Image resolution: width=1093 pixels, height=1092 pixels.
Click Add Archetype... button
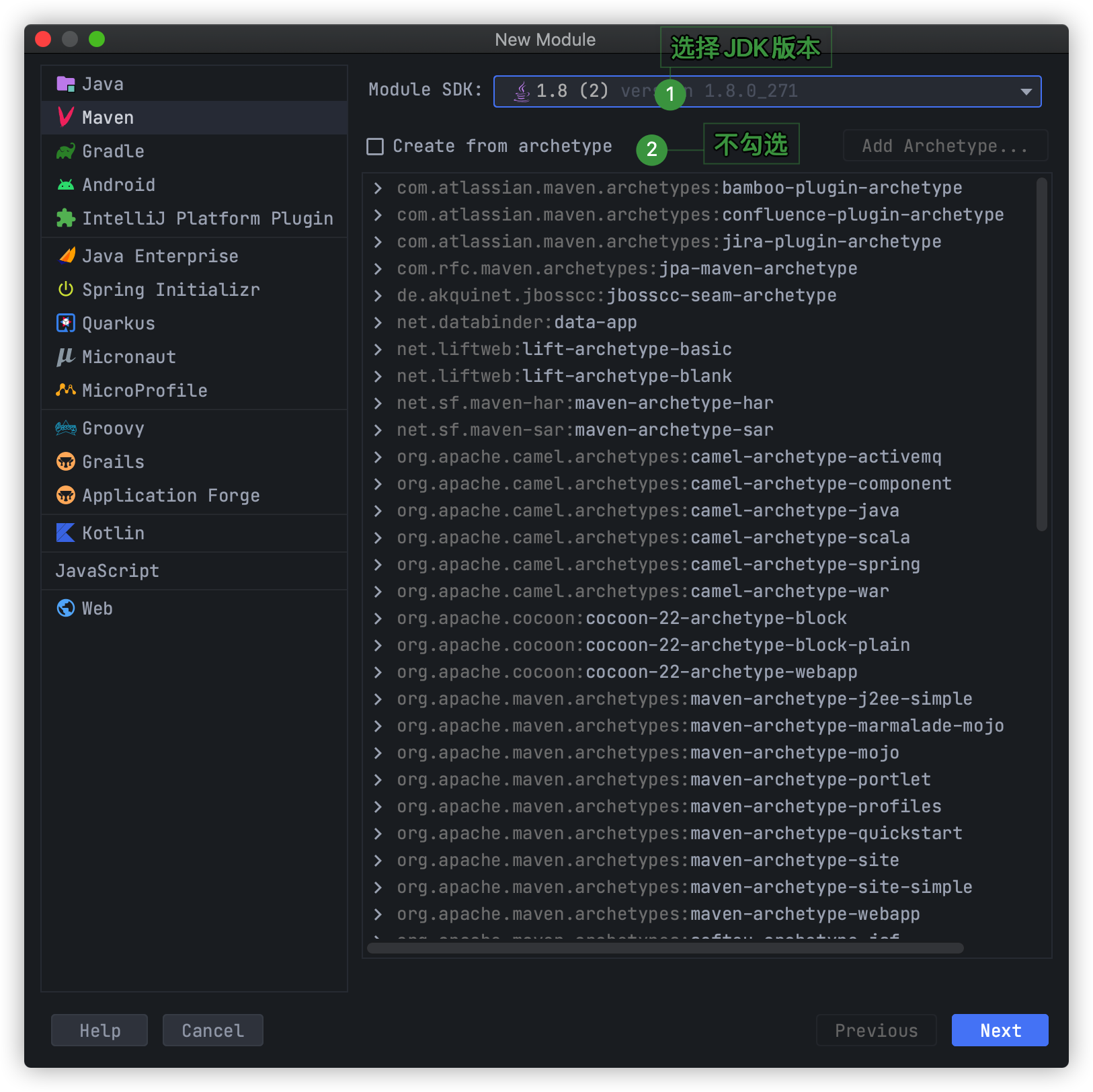pyautogui.click(x=945, y=146)
